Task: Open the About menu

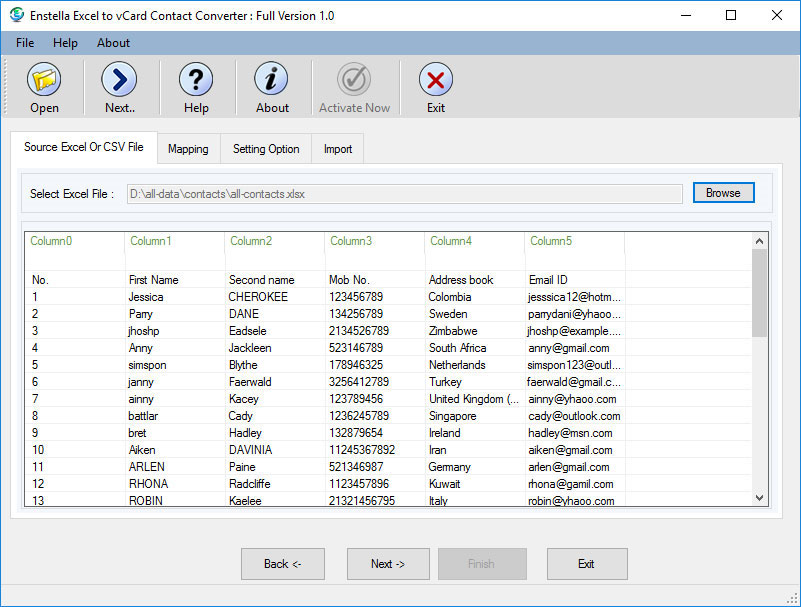Action: click(x=113, y=43)
